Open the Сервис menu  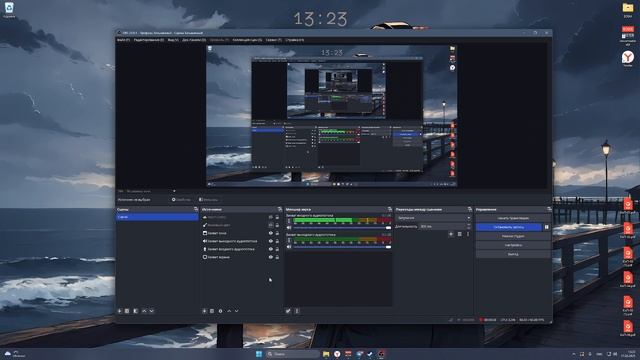273,40
